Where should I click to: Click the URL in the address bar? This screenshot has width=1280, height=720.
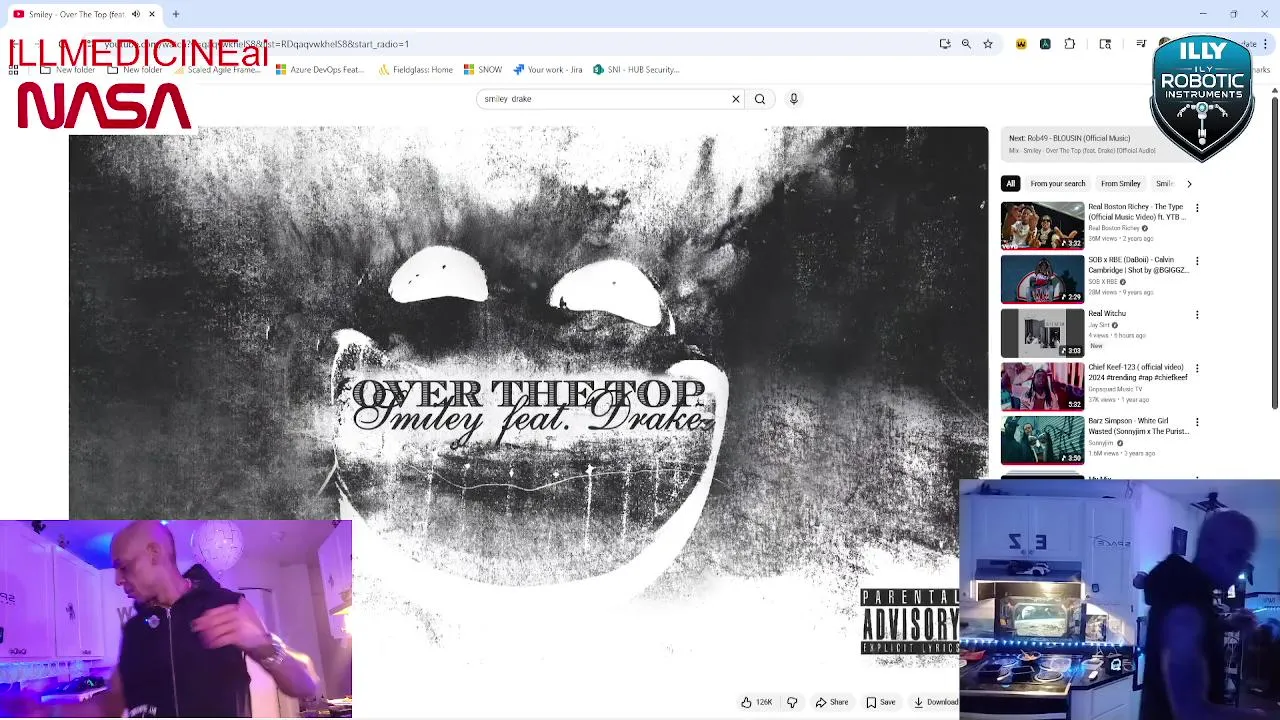256,44
